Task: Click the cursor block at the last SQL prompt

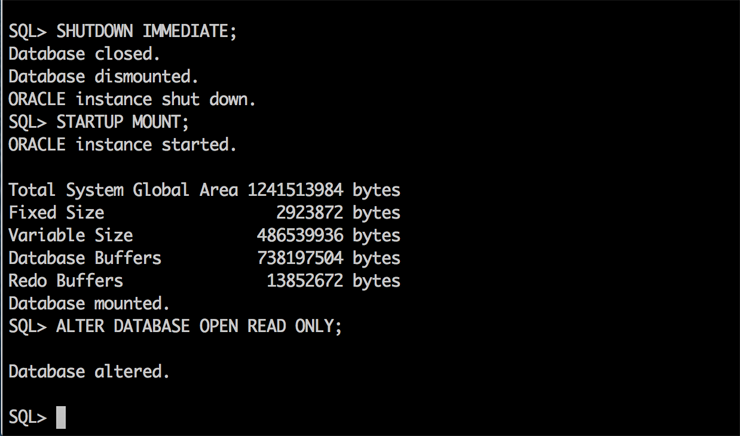Action: (x=61, y=417)
